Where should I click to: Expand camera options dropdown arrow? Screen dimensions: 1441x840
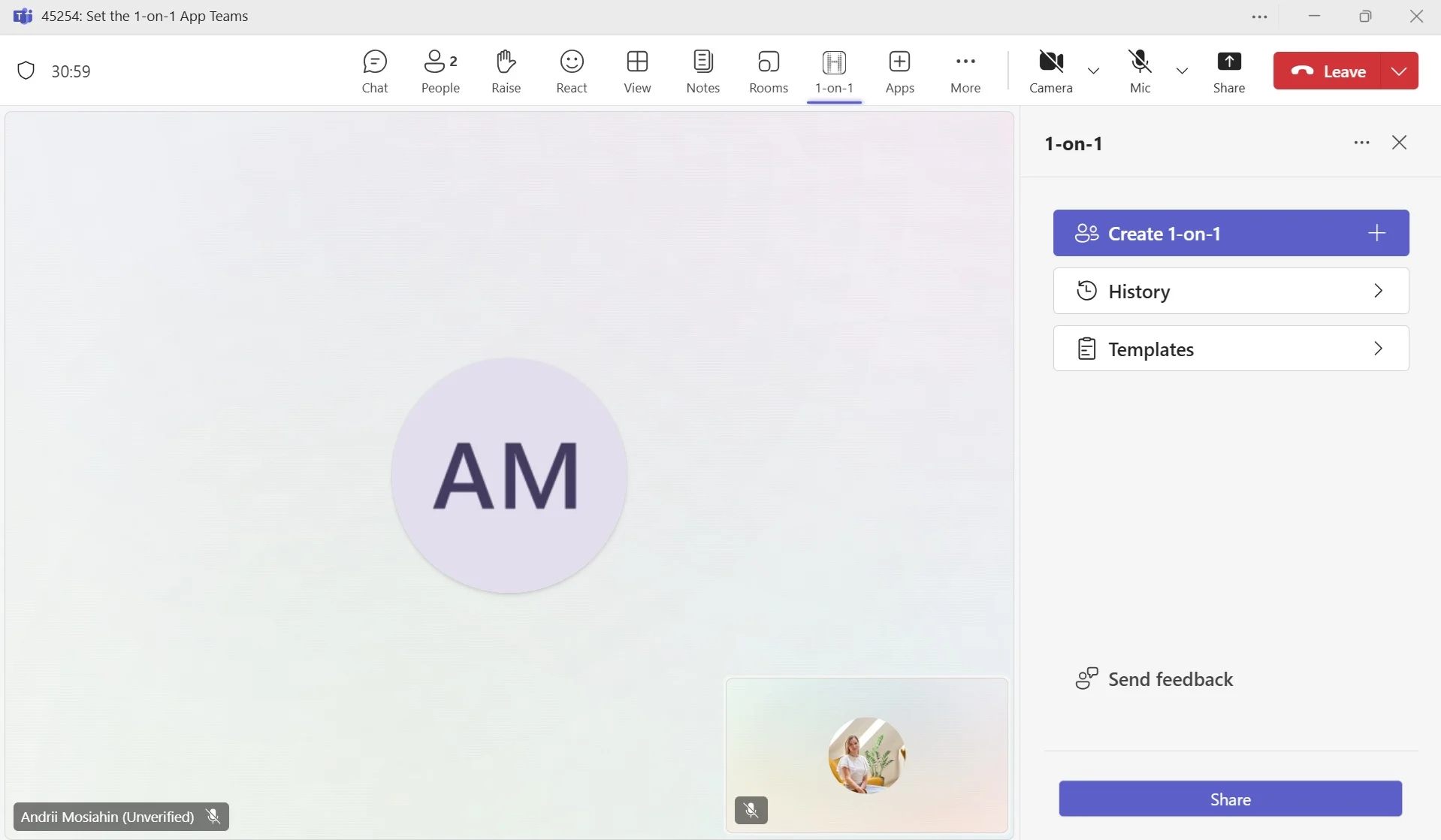tap(1093, 71)
